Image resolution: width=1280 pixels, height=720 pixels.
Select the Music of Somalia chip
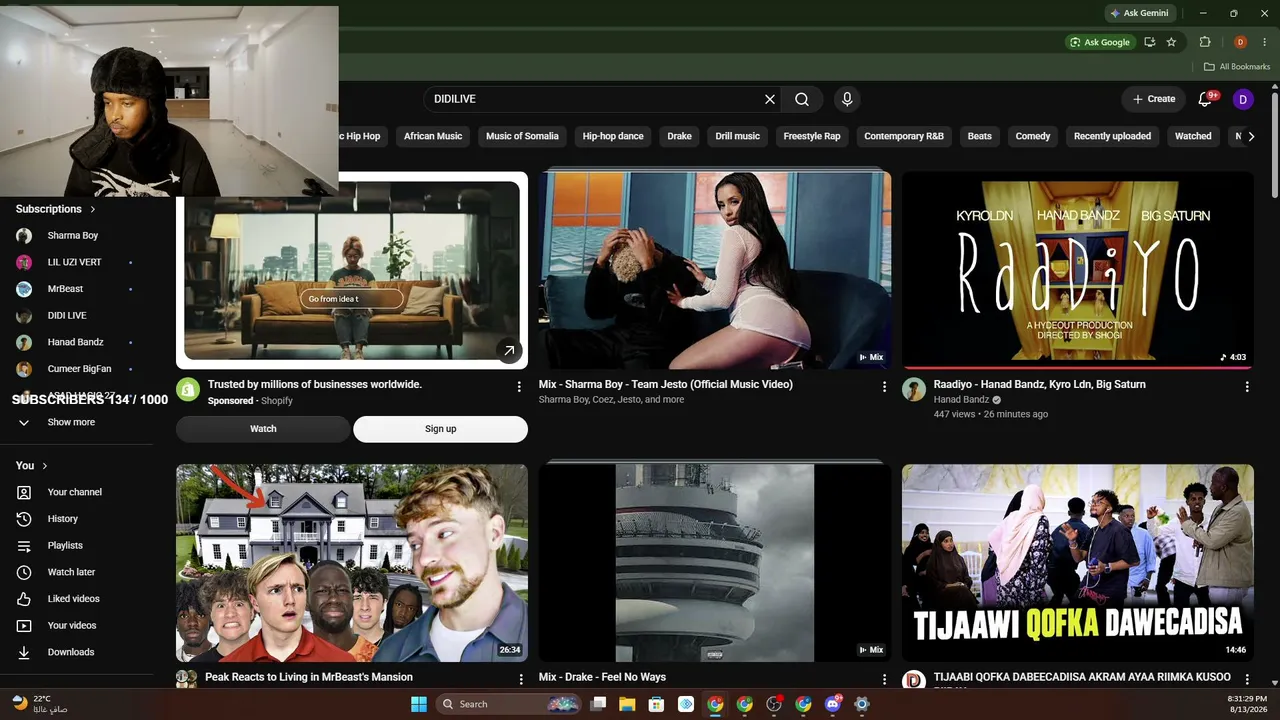[x=522, y=136]
